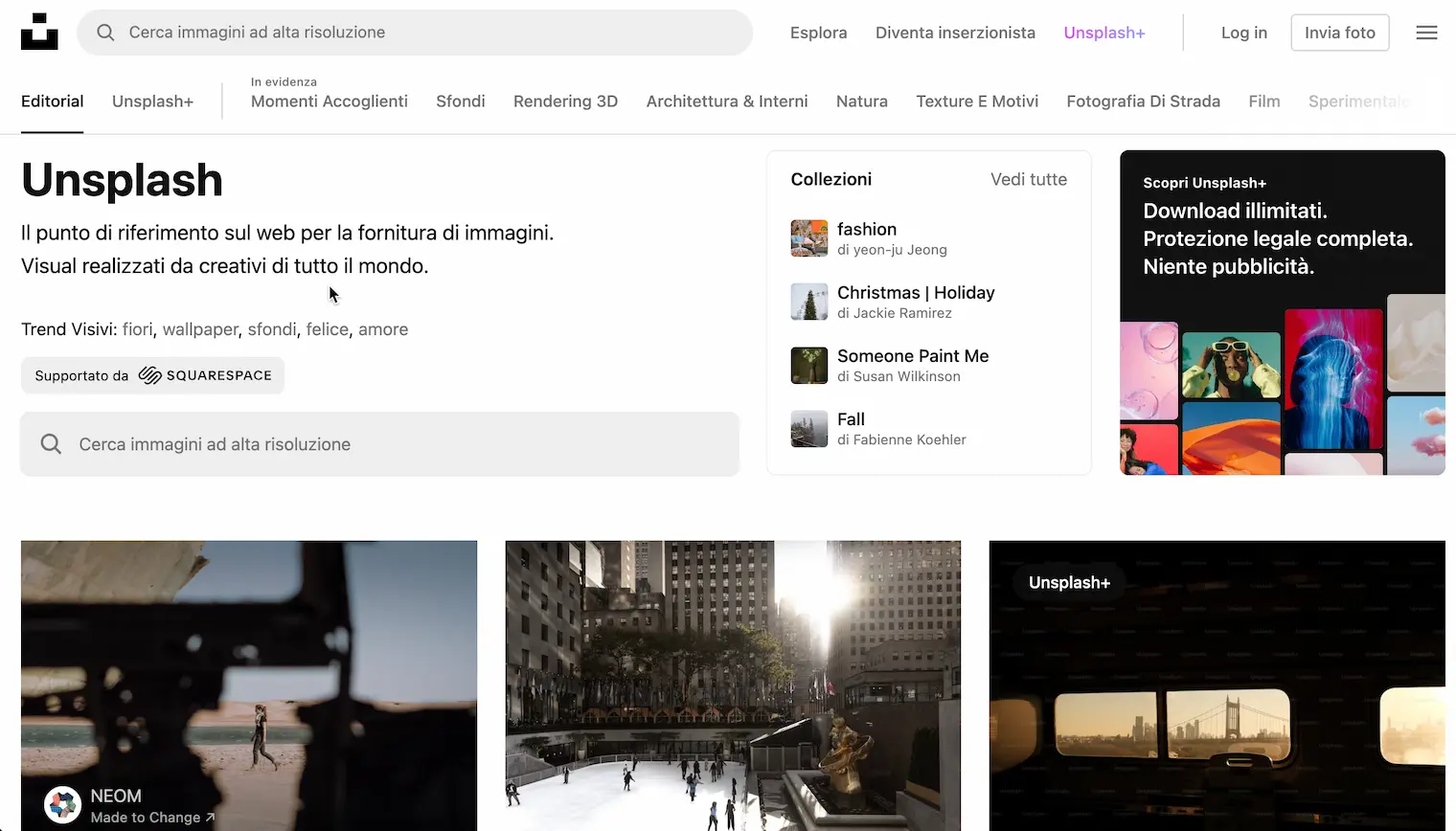Viewport: 1456px width, 831px height.
Task: Click the Unsplash+ badge on photo
Action: point(1069,583)
